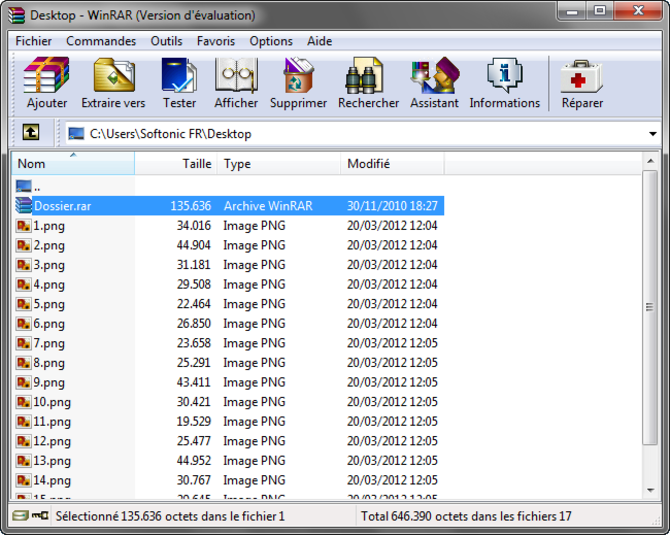Click the computer icon in address bar
Image resolution: width=670 pixels, height=535 pixels.
(76, 134)
